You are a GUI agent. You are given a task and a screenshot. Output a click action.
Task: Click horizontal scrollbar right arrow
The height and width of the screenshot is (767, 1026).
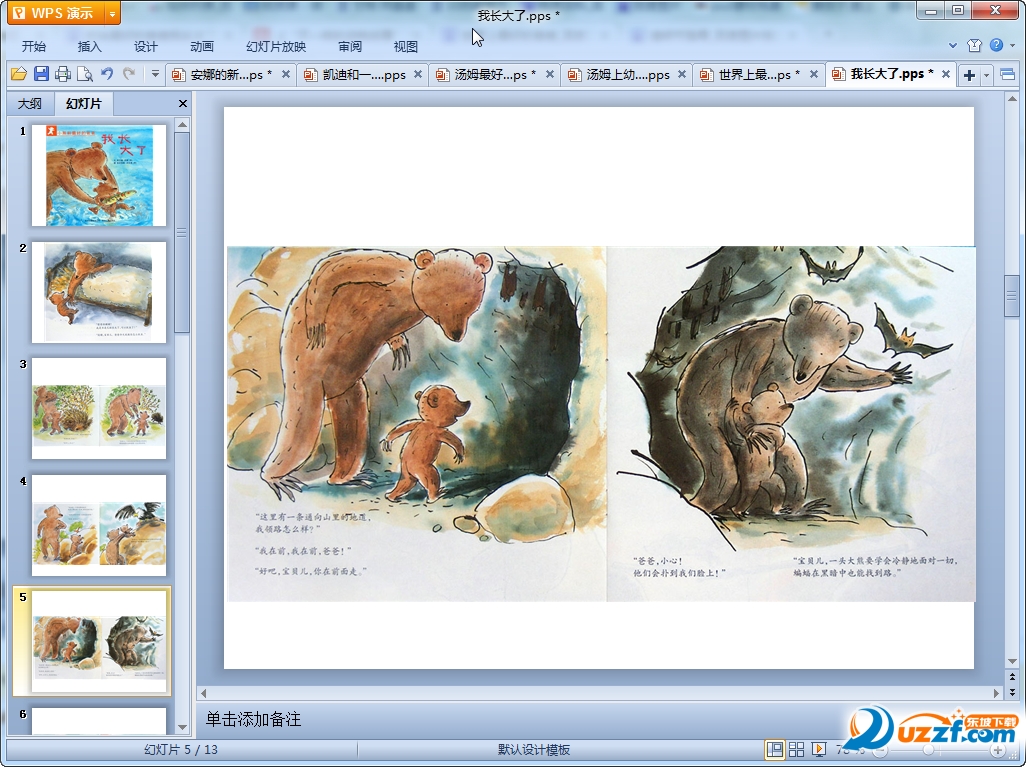tap(996, 692)
